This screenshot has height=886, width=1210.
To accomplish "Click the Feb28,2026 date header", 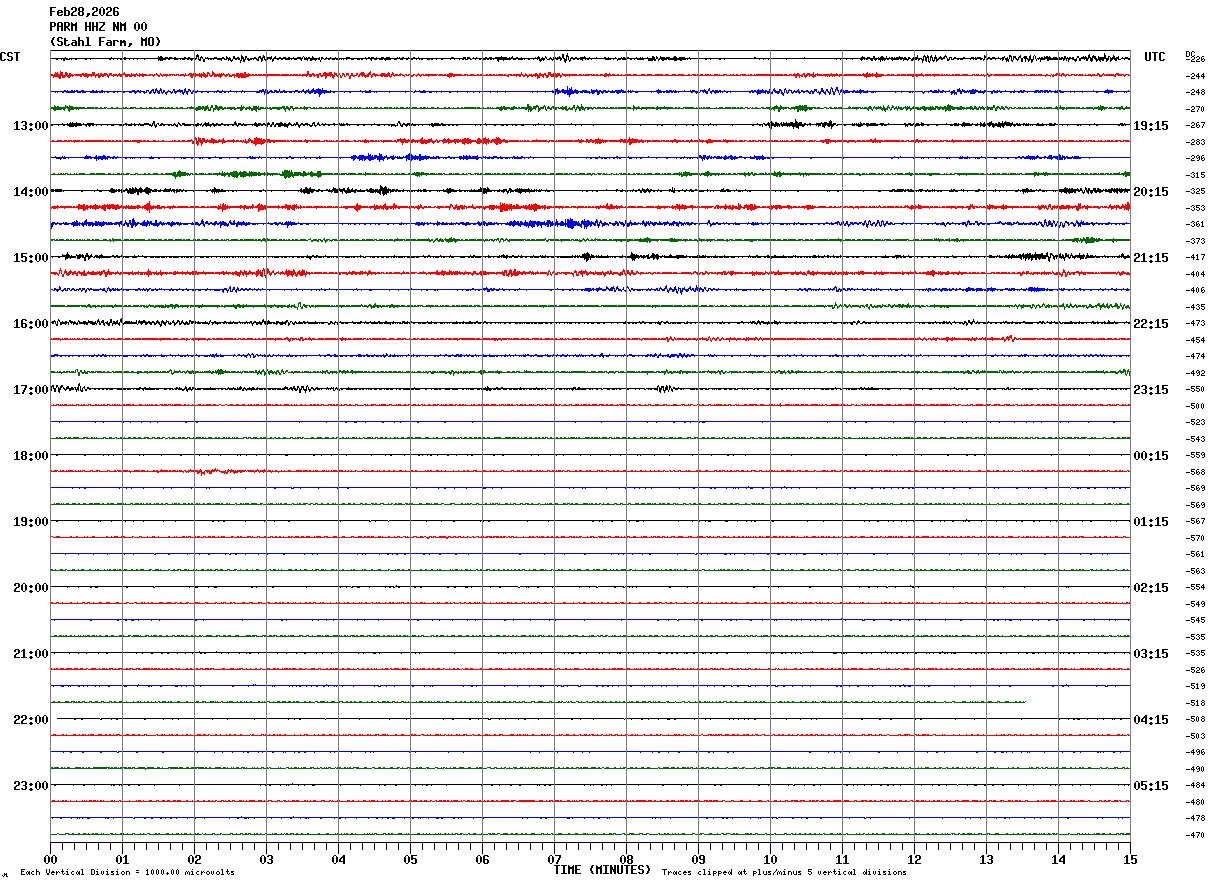I will point(84,12).
